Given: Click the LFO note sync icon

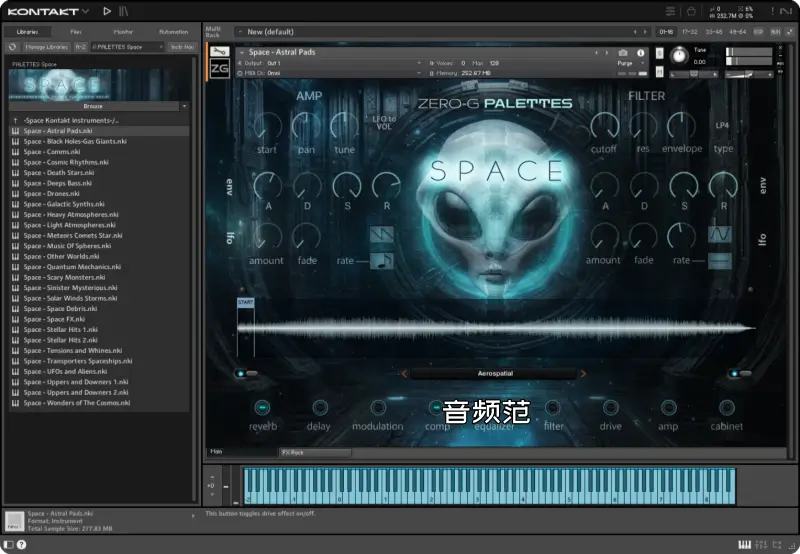Looking at the screenshot, I should pyautogui.click(x=382, y=260).
